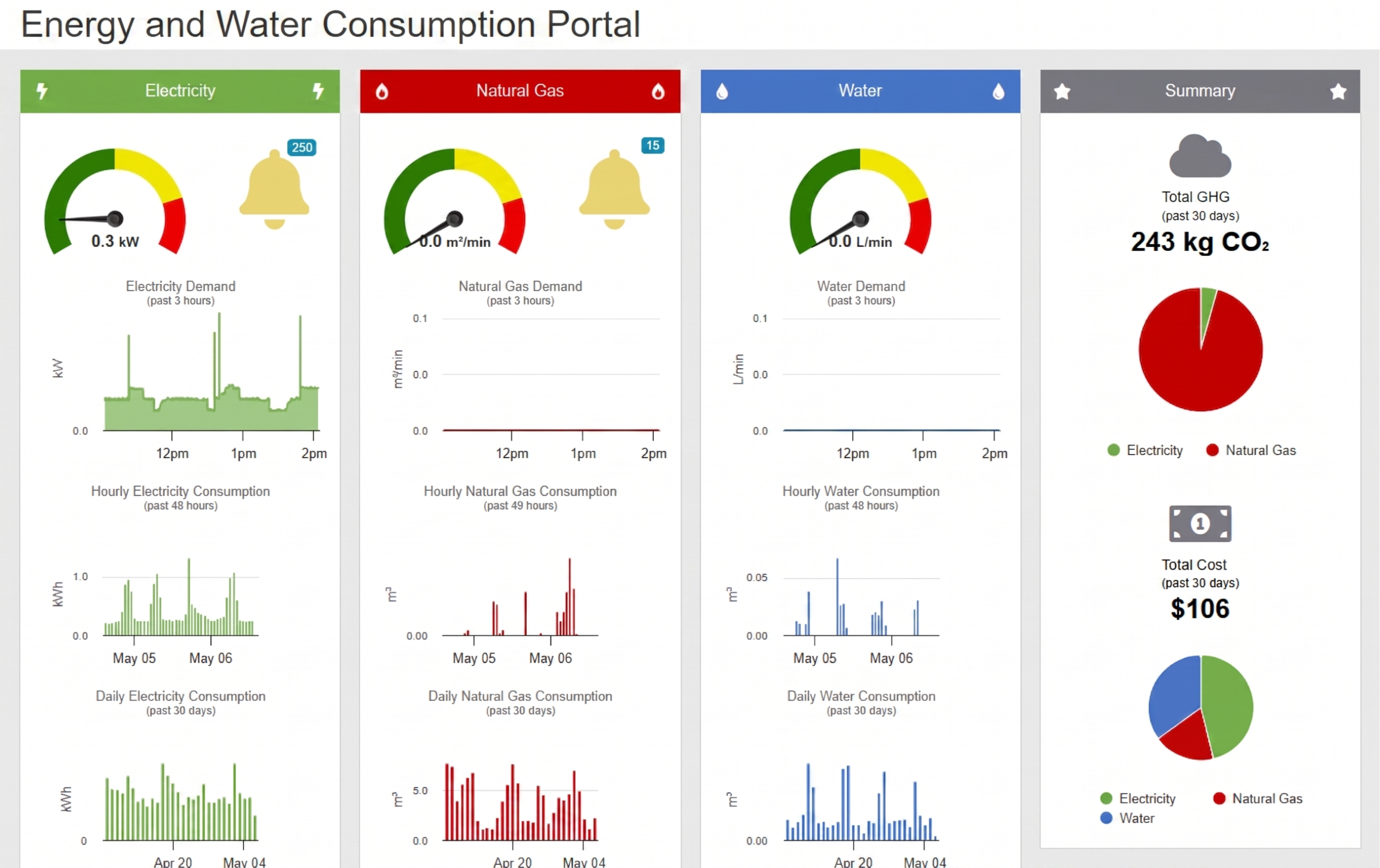This screenshot has width=1380, height=868.
Task: Open the 15 alerts badge on the gas bell
Action: coord(653,145)
